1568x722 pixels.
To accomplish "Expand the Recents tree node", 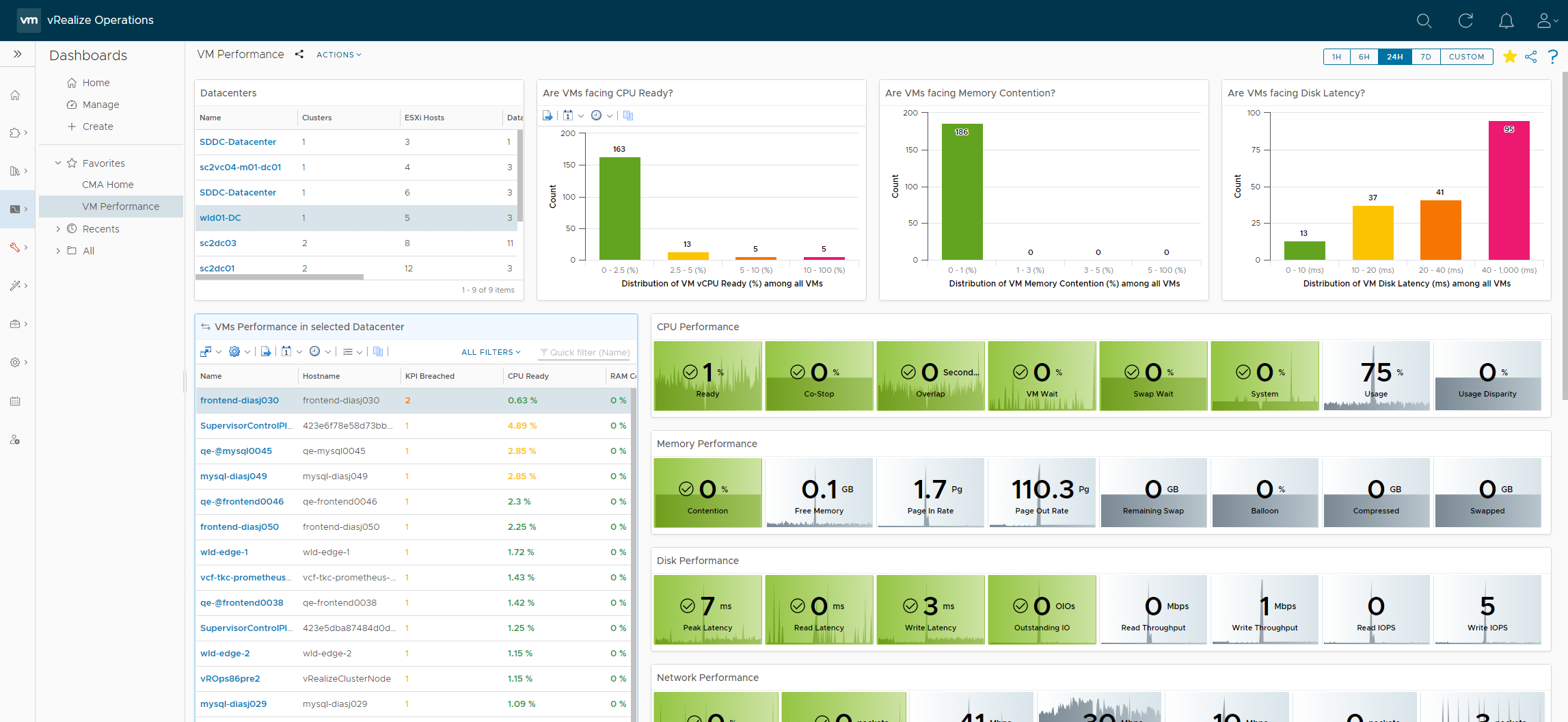I will [x=58, y=229].
